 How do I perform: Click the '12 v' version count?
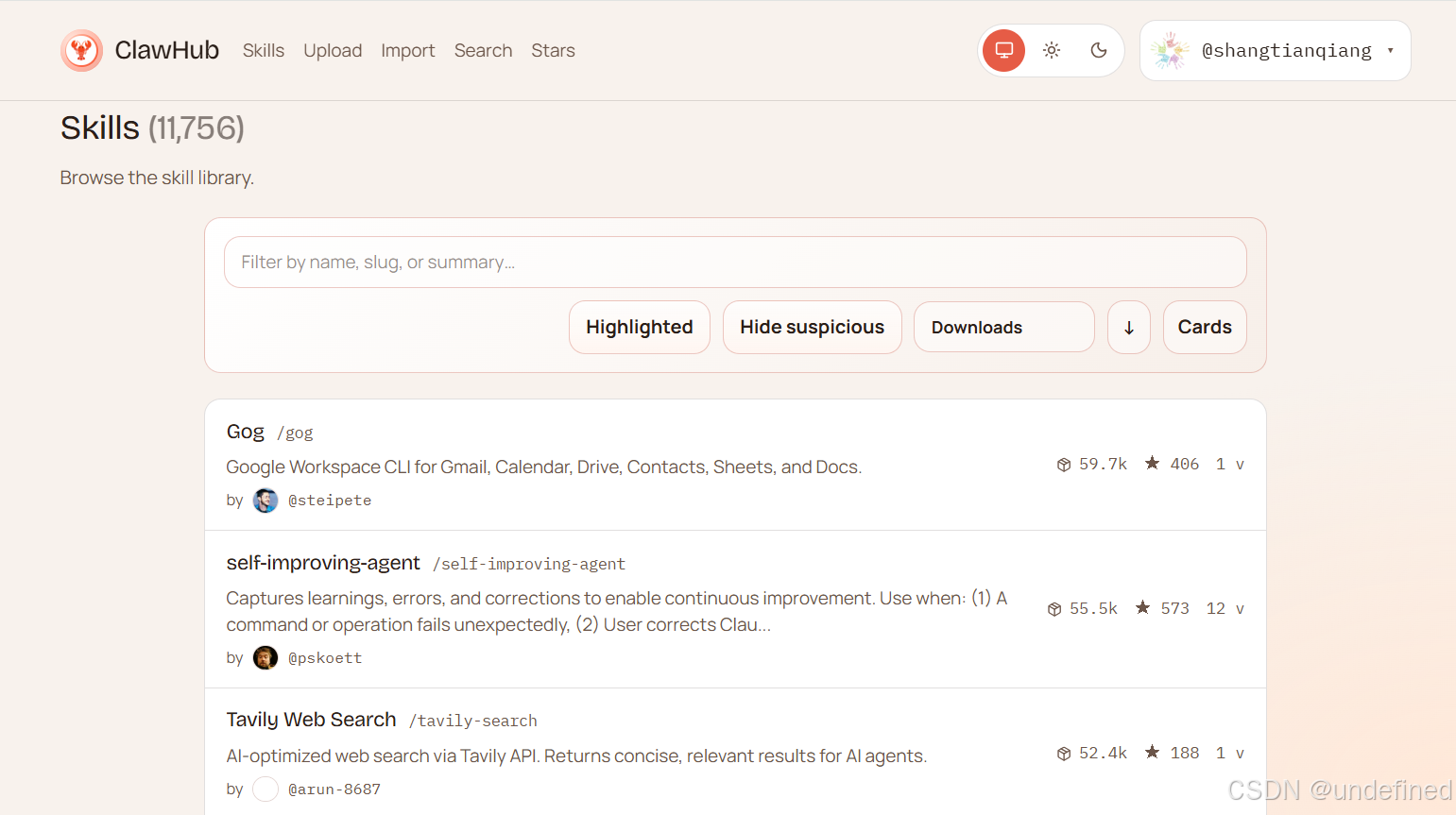point(1225,608)
